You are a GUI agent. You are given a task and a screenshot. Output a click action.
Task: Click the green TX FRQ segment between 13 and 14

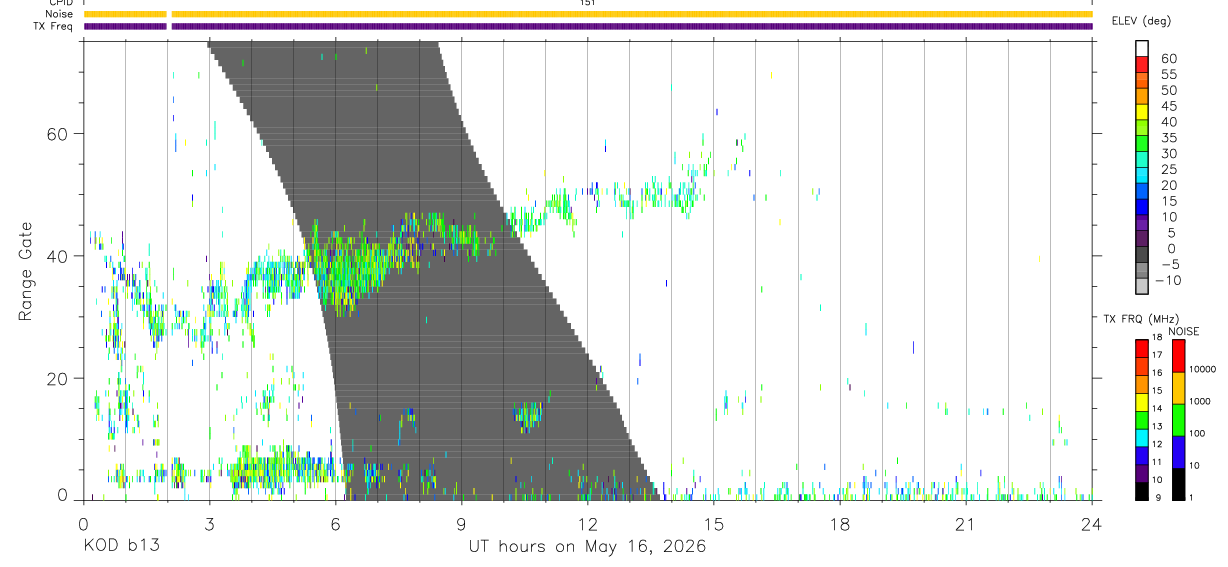coord(1141,419)
